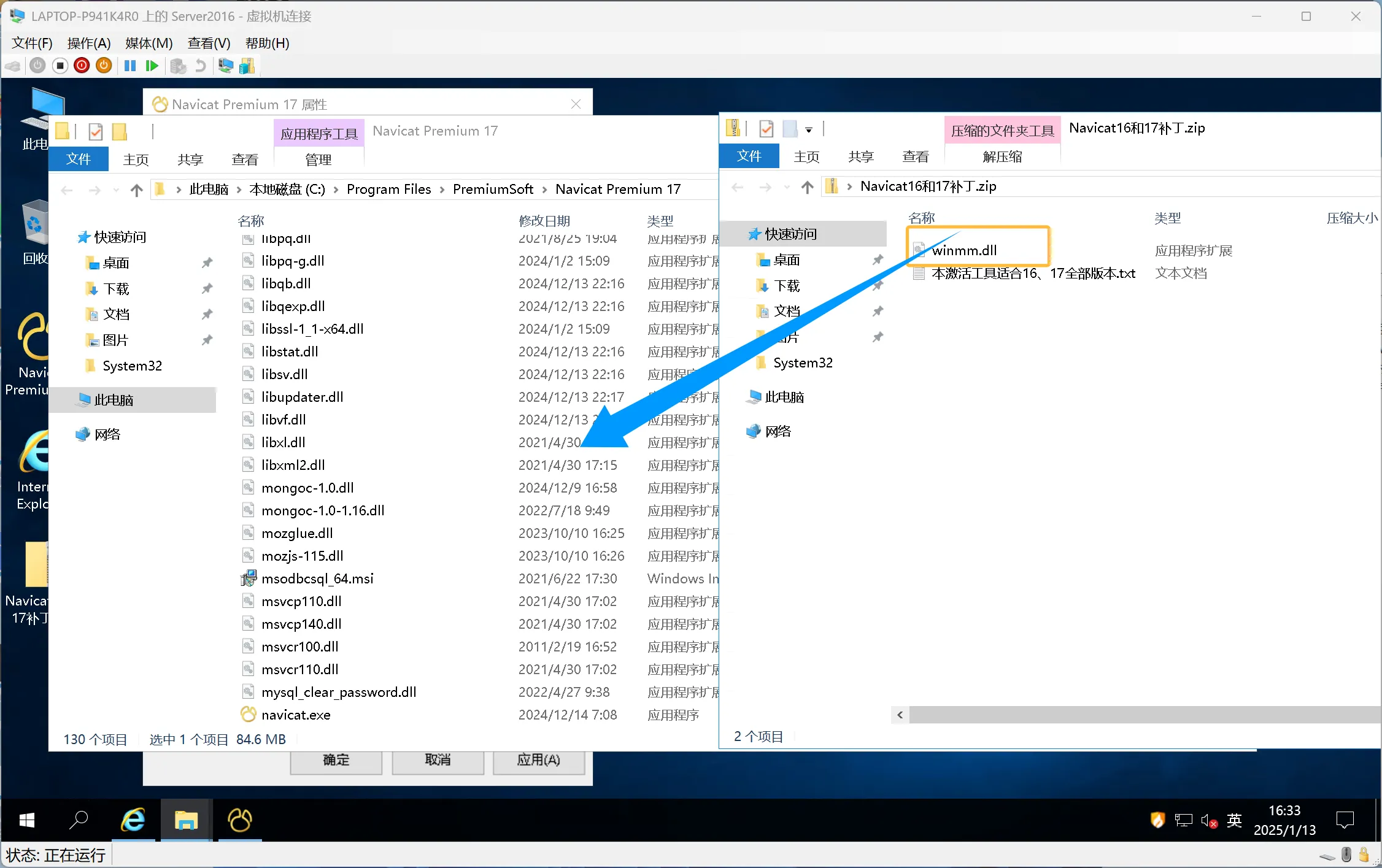
Task: Expand the chevron after 此电脑 in breadcrumb
Action: pos(239,190)
